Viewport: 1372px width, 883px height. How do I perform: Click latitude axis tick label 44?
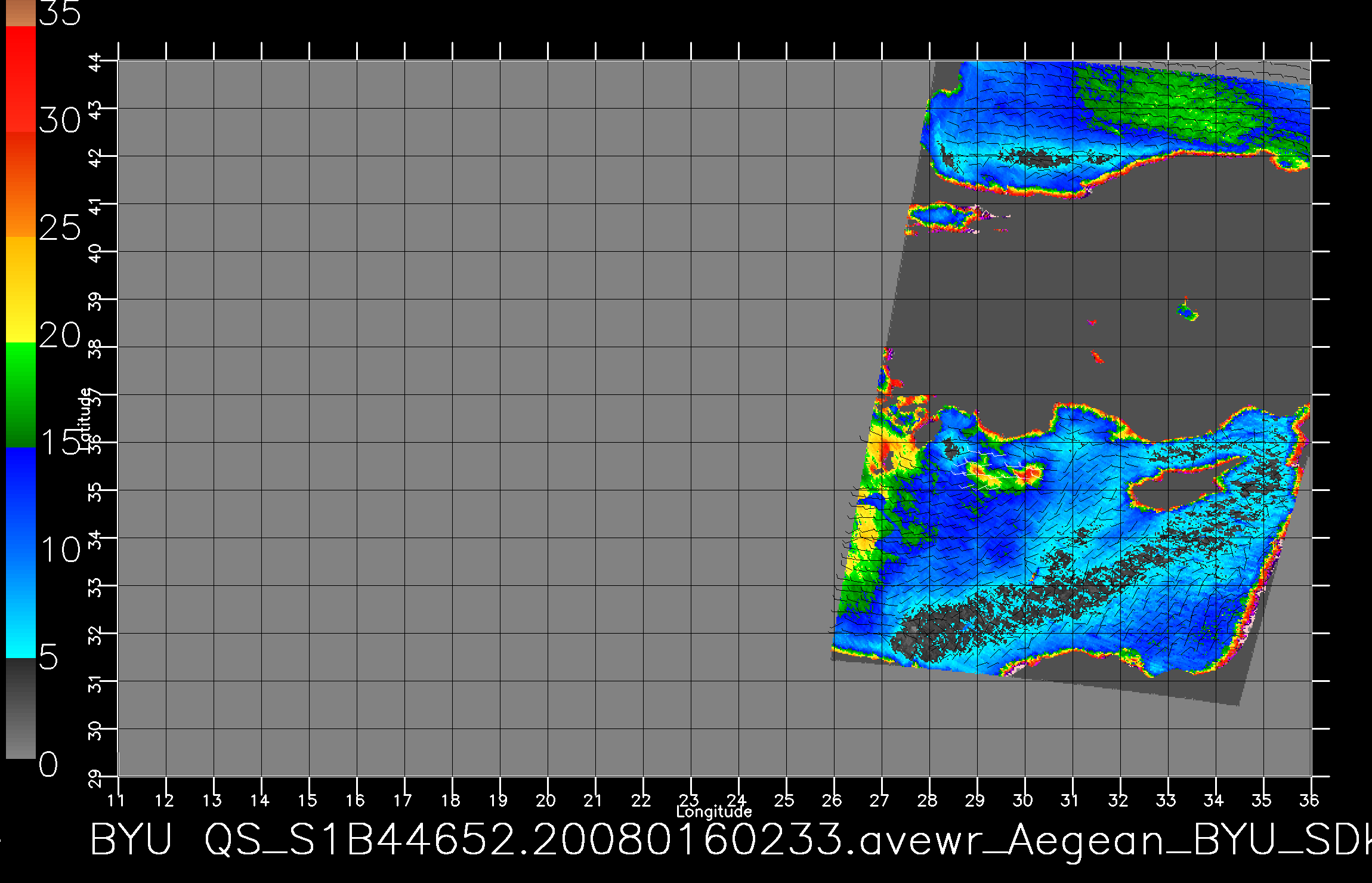click(x=95, y=61)
